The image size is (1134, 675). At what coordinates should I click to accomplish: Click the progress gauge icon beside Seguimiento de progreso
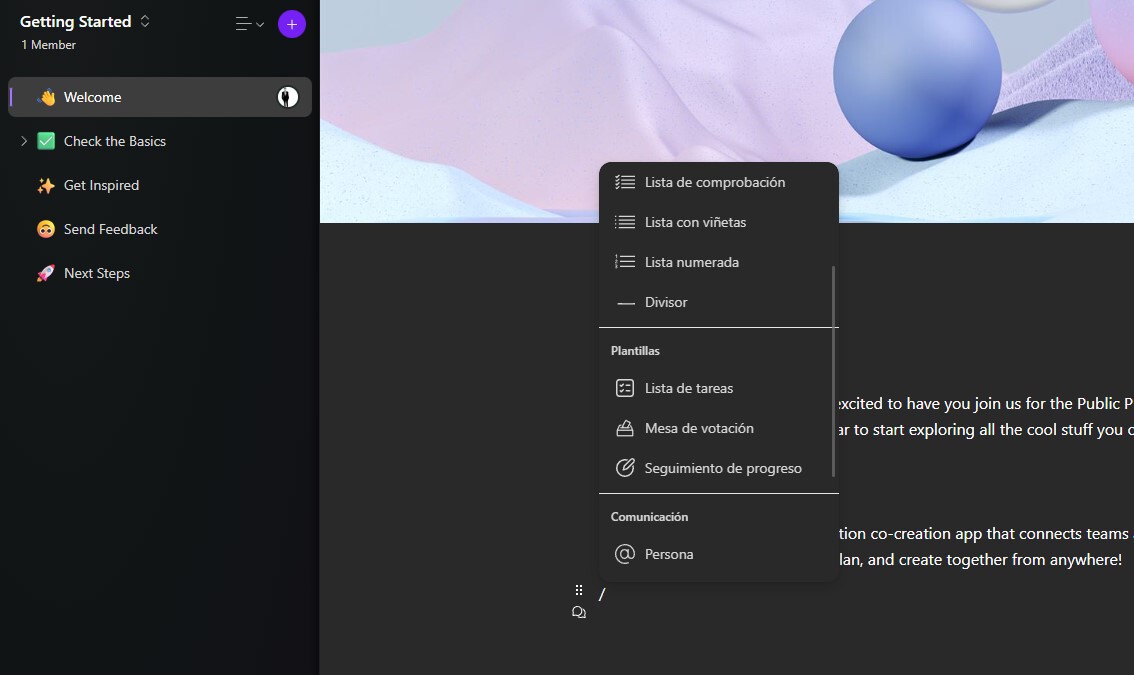[624, 467]
